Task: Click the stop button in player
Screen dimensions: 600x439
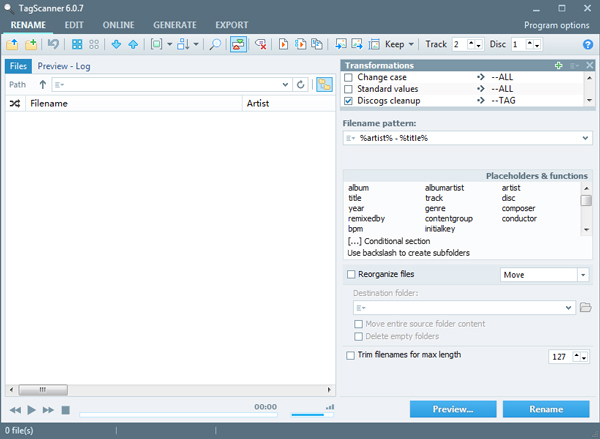Action: [x=65, y=410]
